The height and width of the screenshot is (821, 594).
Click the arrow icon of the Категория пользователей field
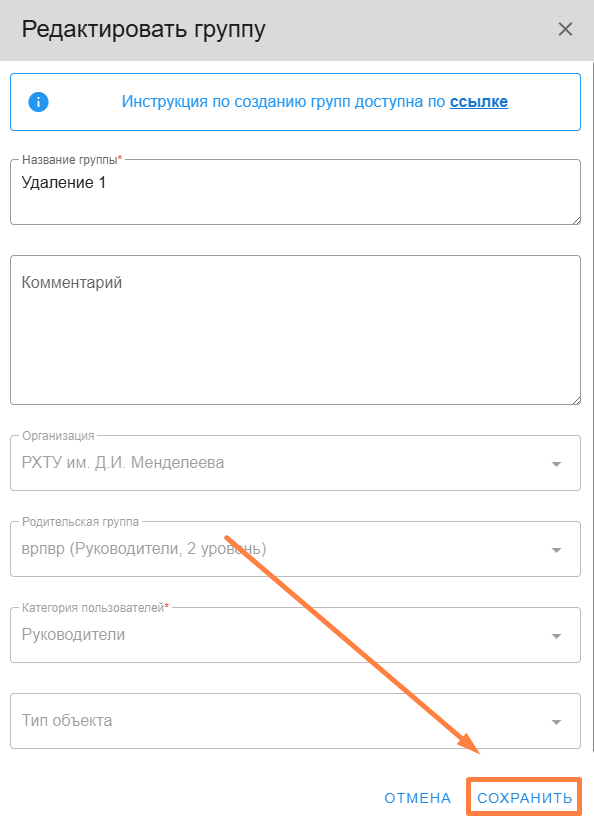coord(556,636)
